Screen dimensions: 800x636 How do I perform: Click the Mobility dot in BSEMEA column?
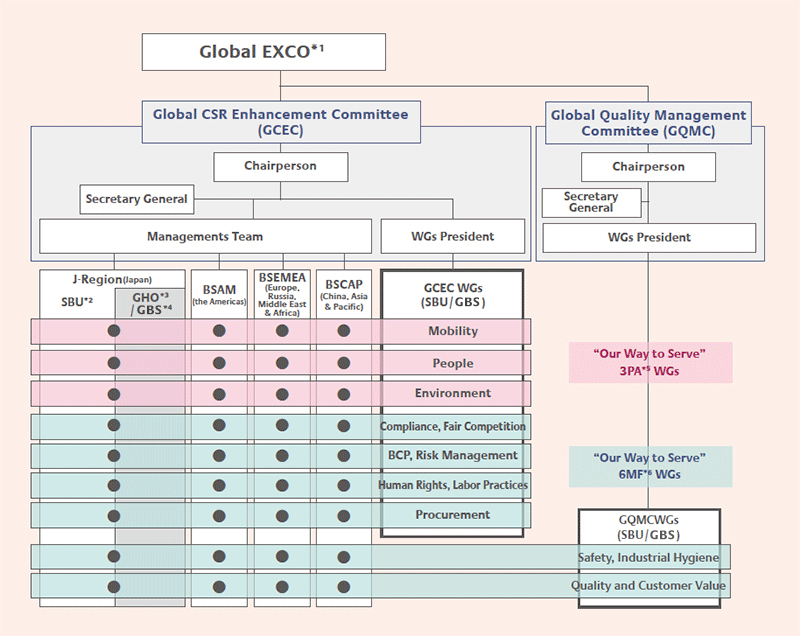[282, 330]
